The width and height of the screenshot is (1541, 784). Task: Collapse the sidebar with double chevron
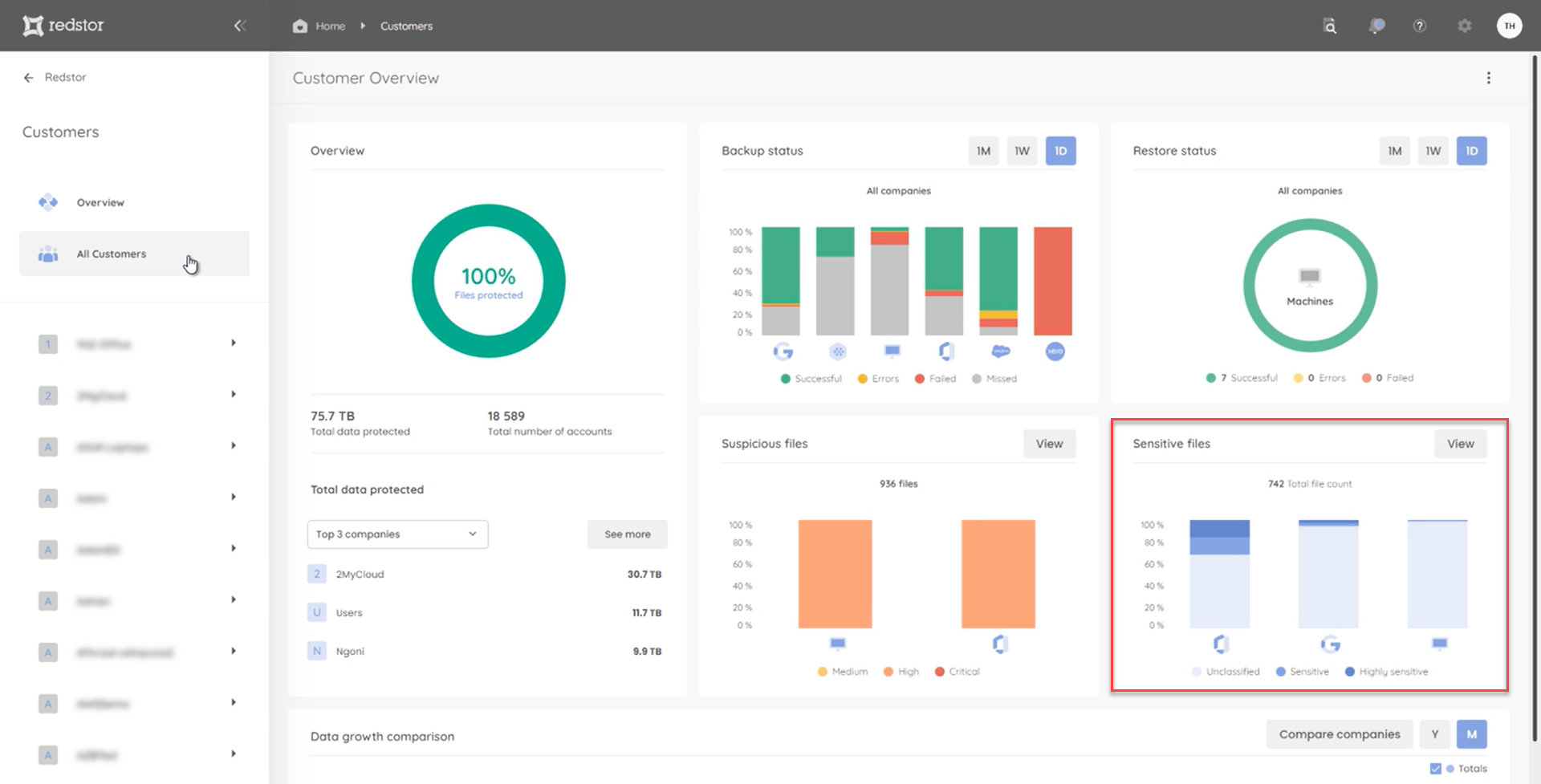click(239, 26)
